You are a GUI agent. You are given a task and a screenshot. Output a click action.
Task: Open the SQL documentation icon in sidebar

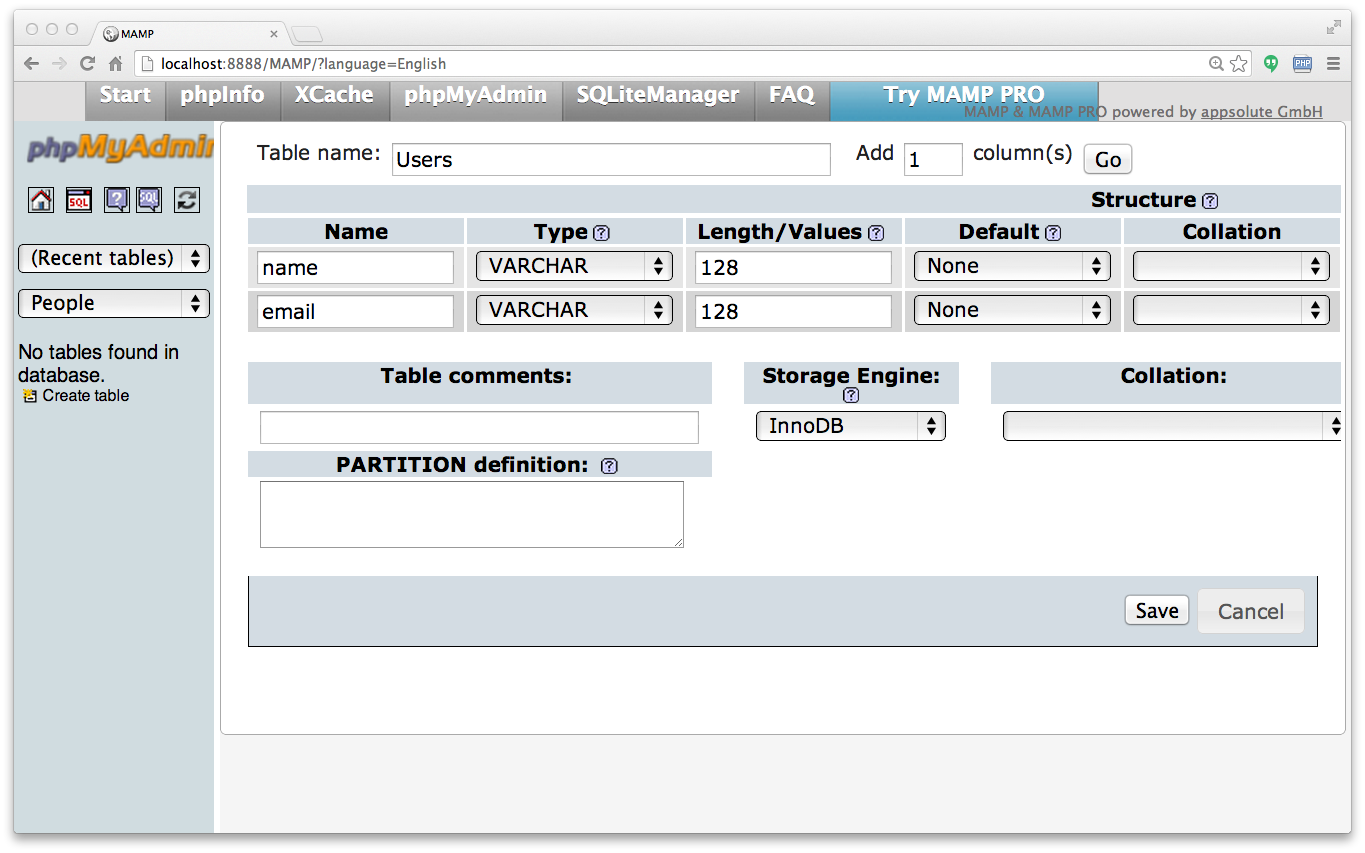point(149,200)
